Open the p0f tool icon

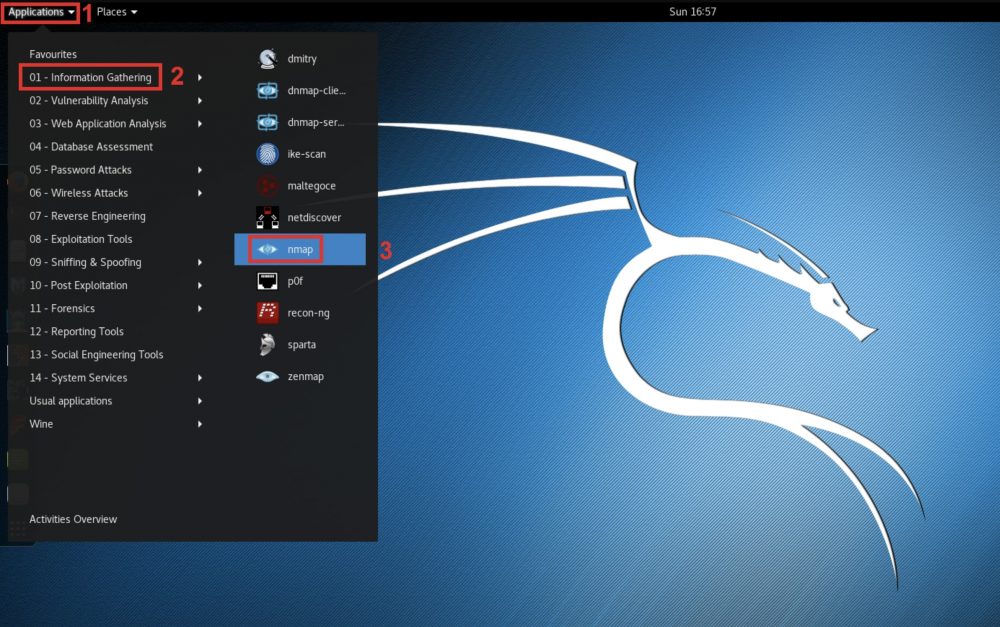coord(267,281)
